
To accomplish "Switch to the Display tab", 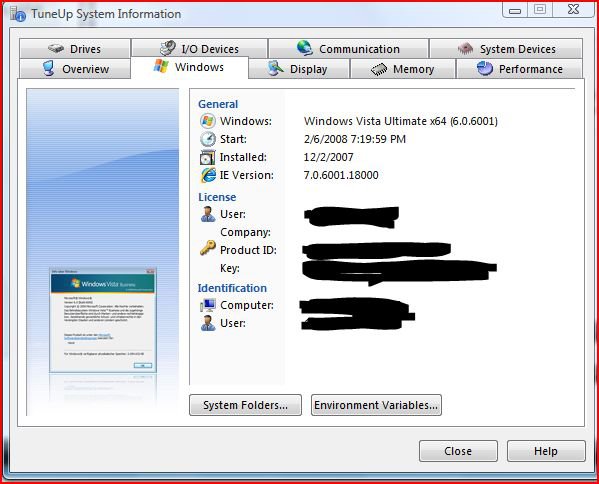I will click(299, 69).
